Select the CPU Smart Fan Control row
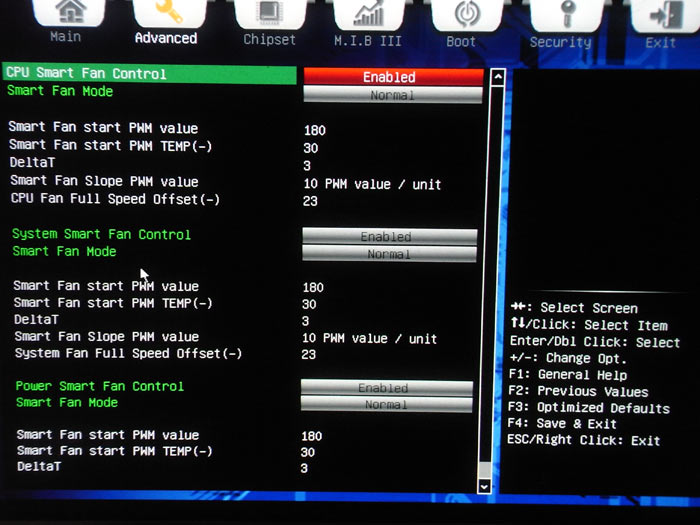The height and width of the screenshot is (525, 700). pos(150,74)
